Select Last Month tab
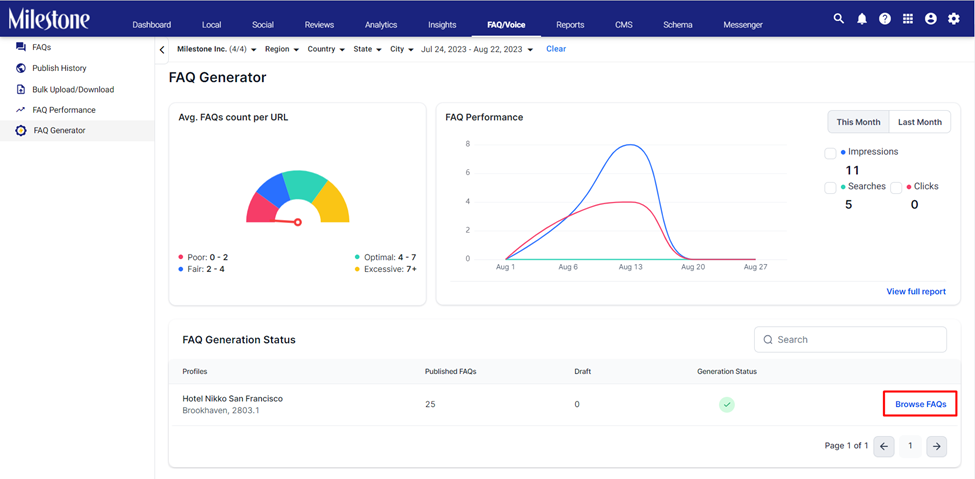 click(x=920, y=122)
